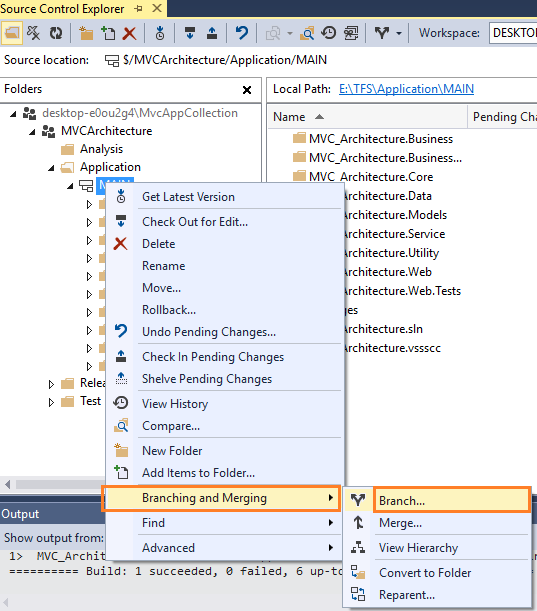This screenshot has height=611, width=537.
Task: Open the Branching and Merging submenu
Action: 221,498
